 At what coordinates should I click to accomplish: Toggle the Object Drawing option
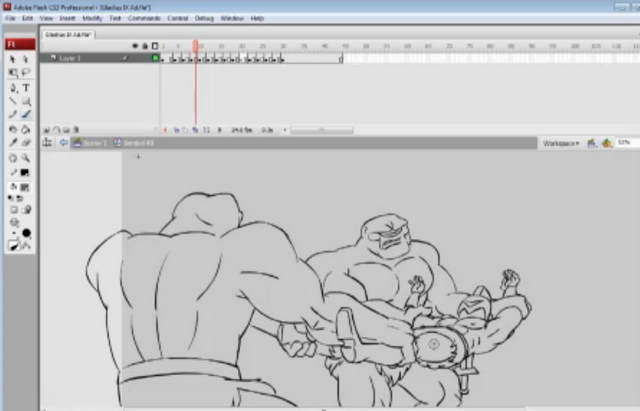point(13,210)
